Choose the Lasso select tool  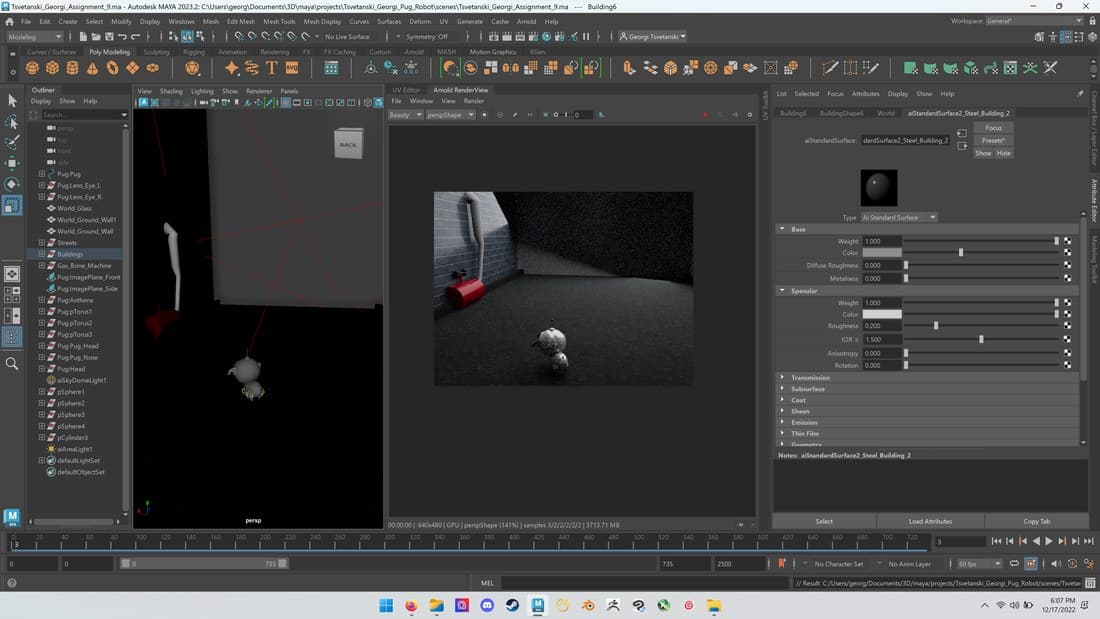[x=12, y=122]
